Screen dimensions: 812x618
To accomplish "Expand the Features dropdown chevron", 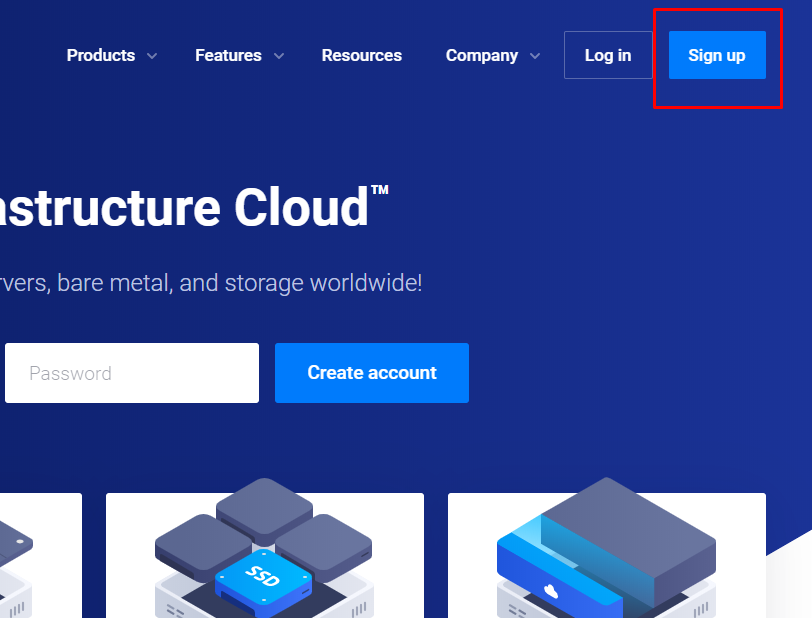I will click(x=279, y=56).
